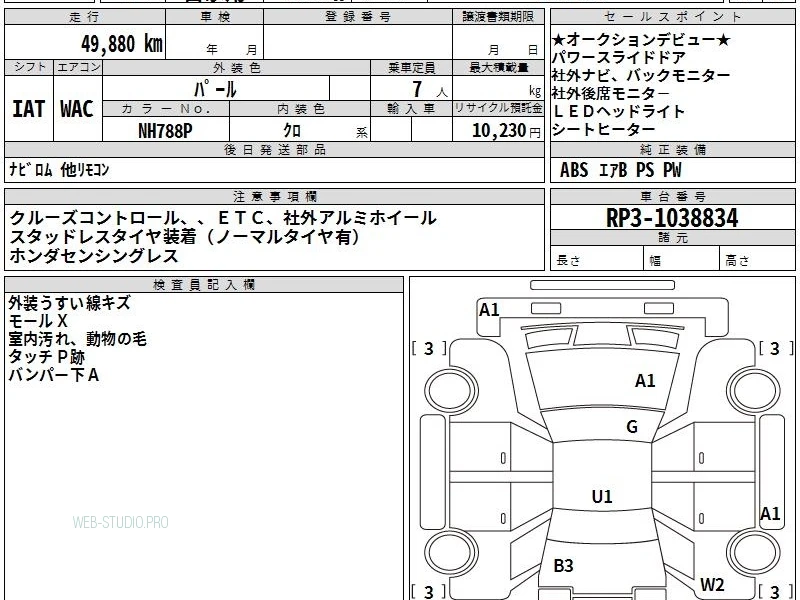Select the モールX inspector note
The width and height of the screenshot is (800, 600).
[38, 321]
